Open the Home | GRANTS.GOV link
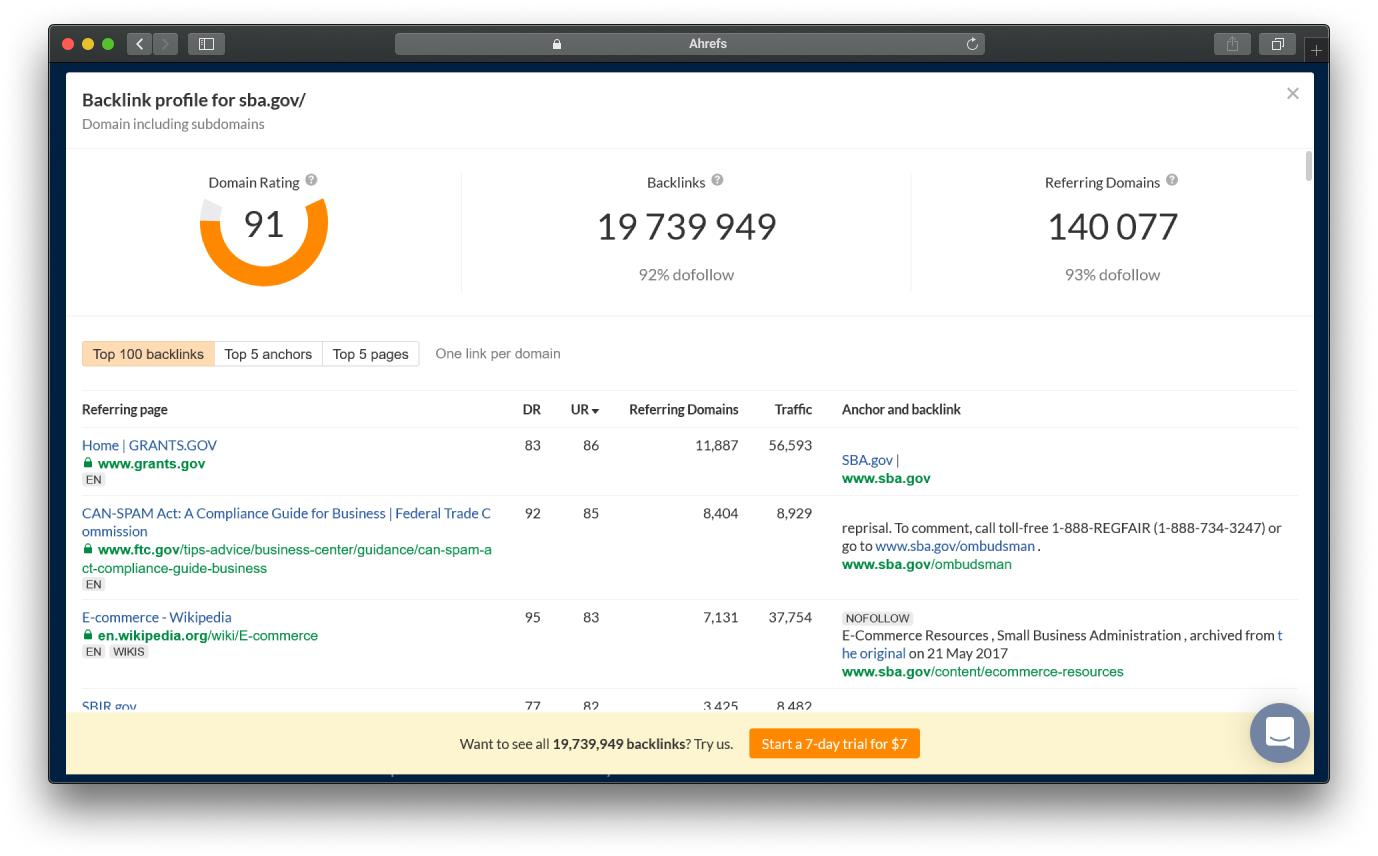The height and width of the screenshot is (856, 1378). [x=149, y=446]
